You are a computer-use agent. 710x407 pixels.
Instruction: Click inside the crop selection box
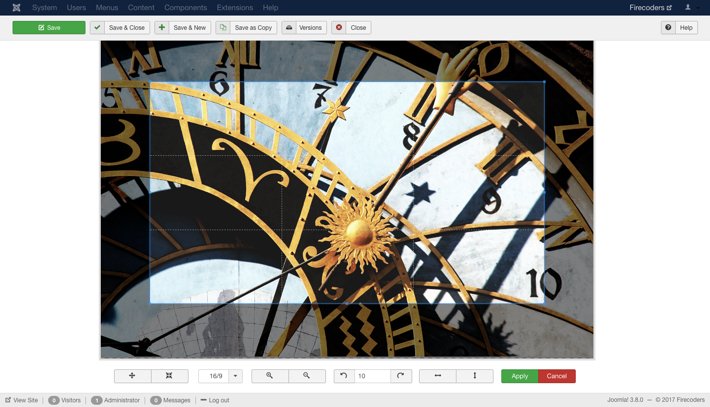tap(347, 192)
